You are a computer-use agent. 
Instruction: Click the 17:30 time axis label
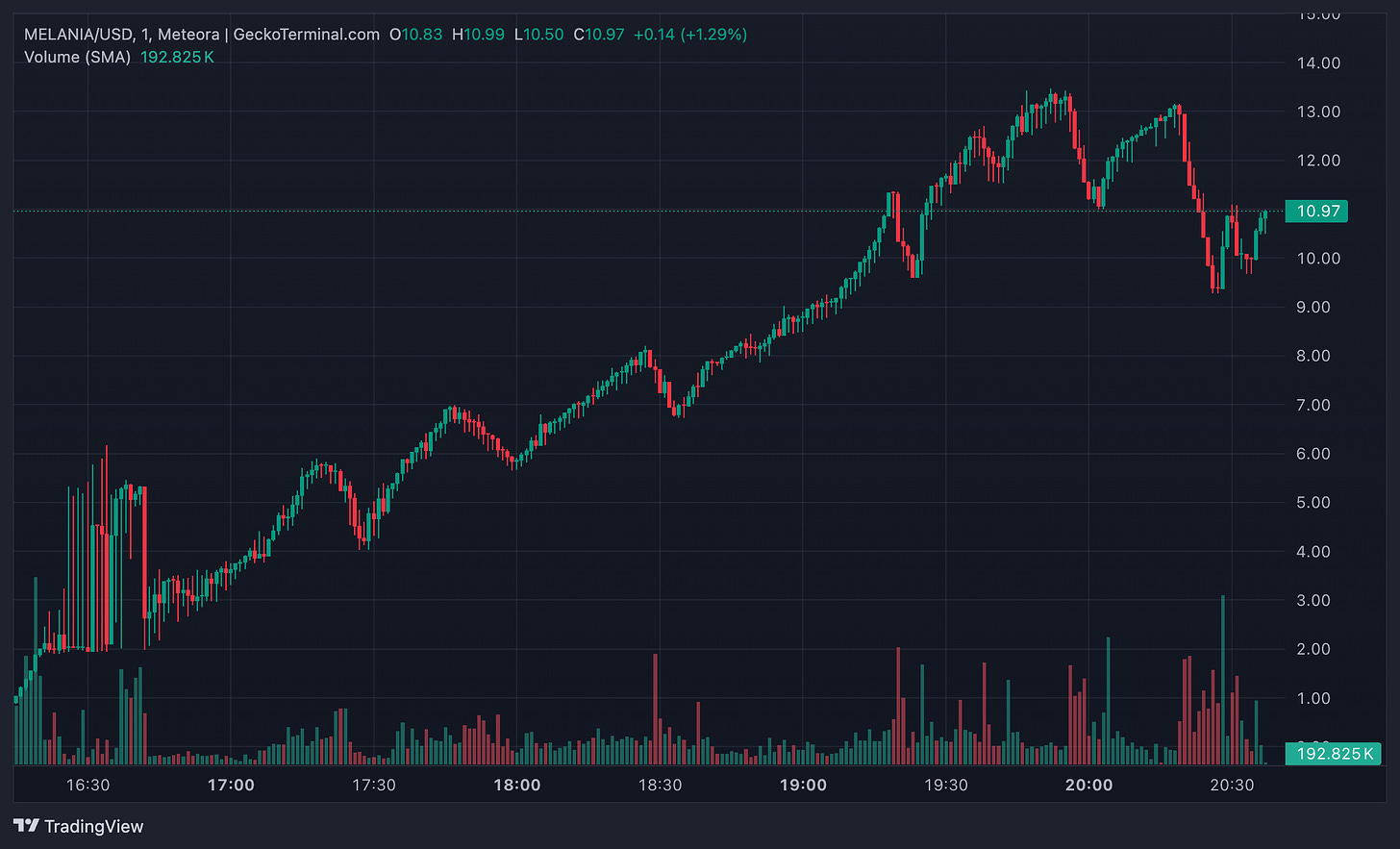point(374,785)
